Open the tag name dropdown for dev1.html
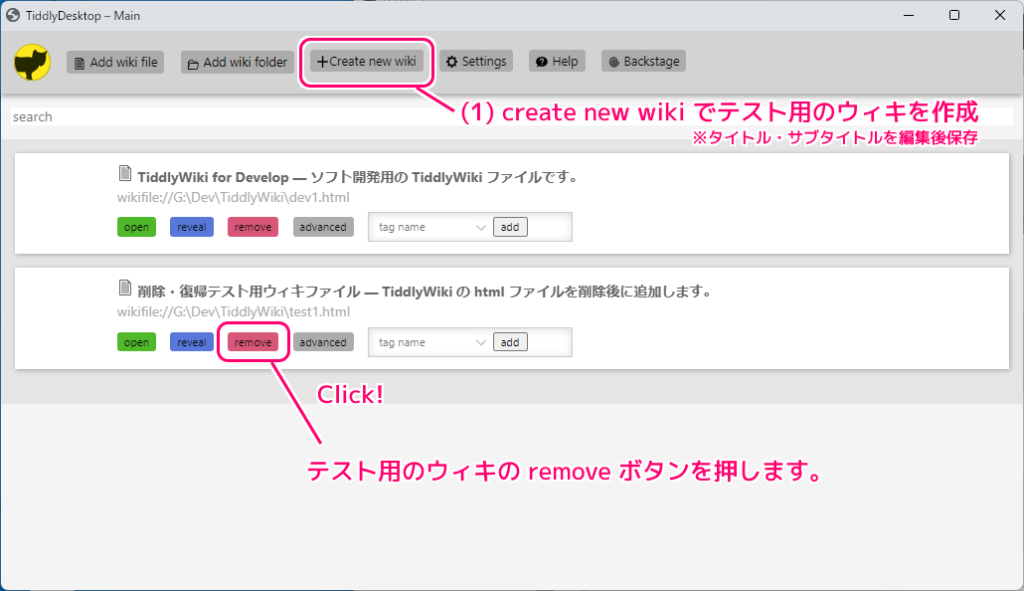Image resolution: width=1024 pixels, height=591 pixels. (429, 226)
